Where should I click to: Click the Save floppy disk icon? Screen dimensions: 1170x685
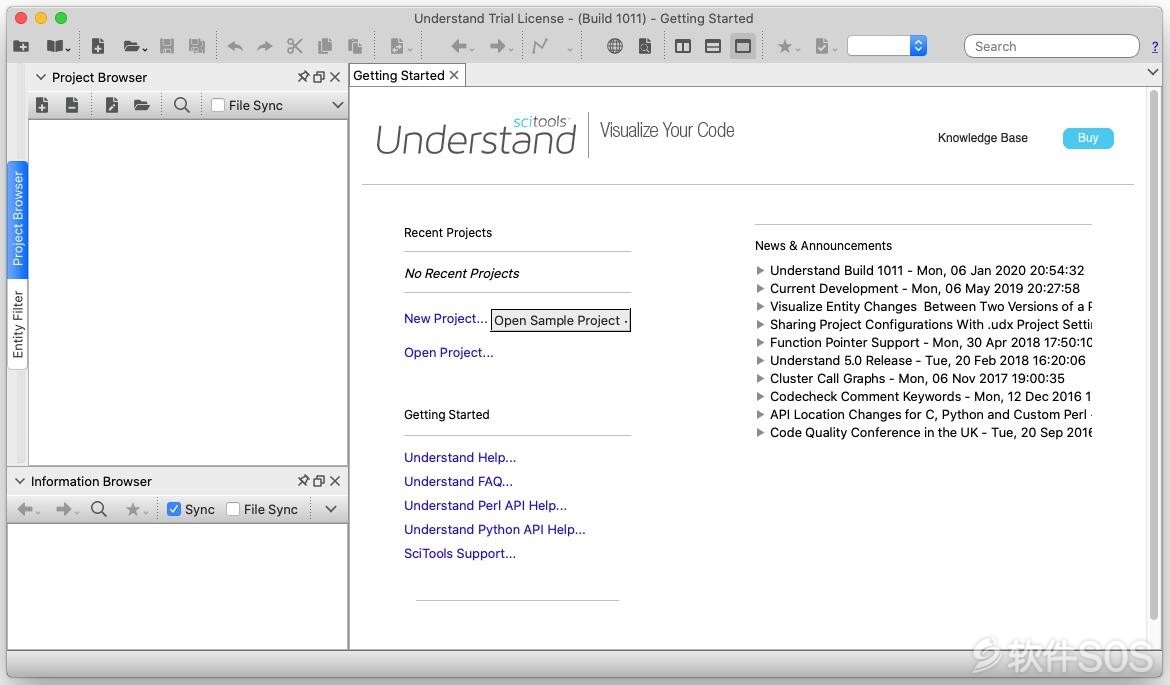(167, 46)
